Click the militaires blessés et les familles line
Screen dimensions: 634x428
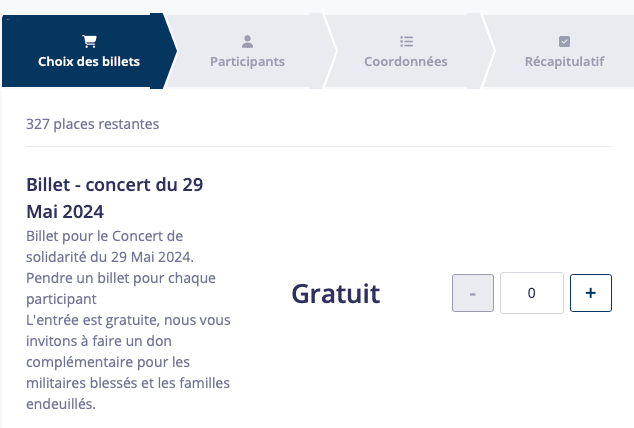point(128,383)
